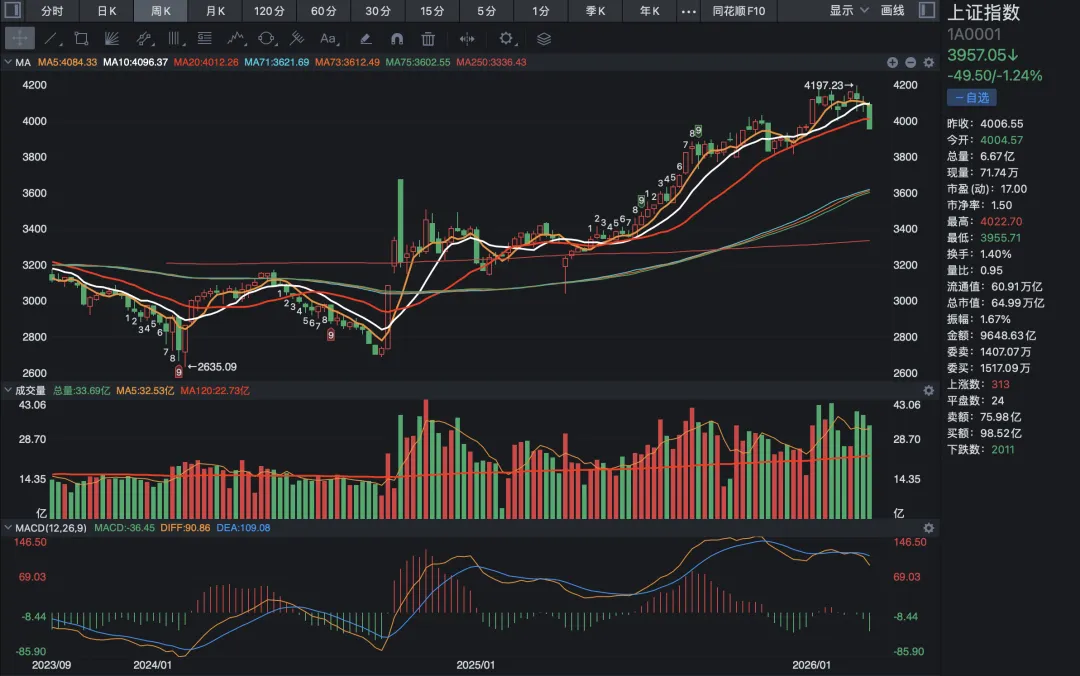Select the rectangle drawing tool
This screenshot has height=676, width=1080.
[x=81, y=39]
